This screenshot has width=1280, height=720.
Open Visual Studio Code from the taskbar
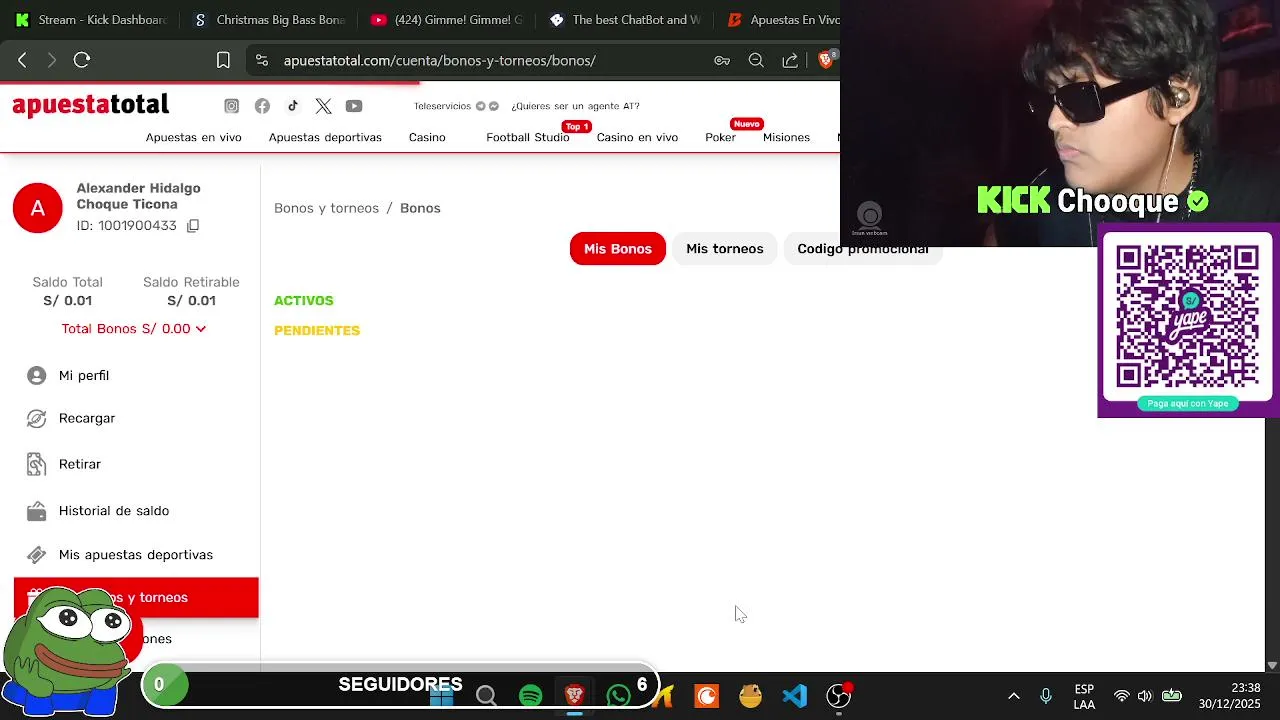coord(794,695)
